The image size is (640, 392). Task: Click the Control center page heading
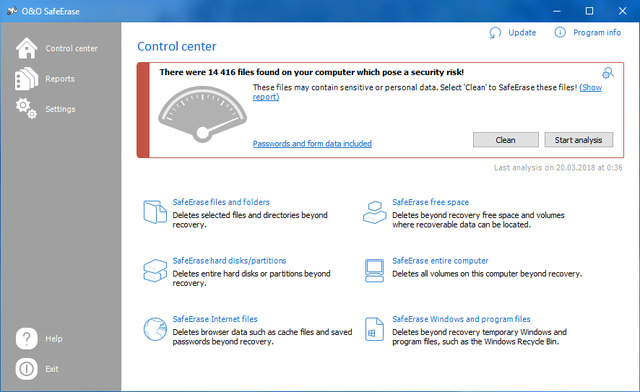click(x=177, y=47)
